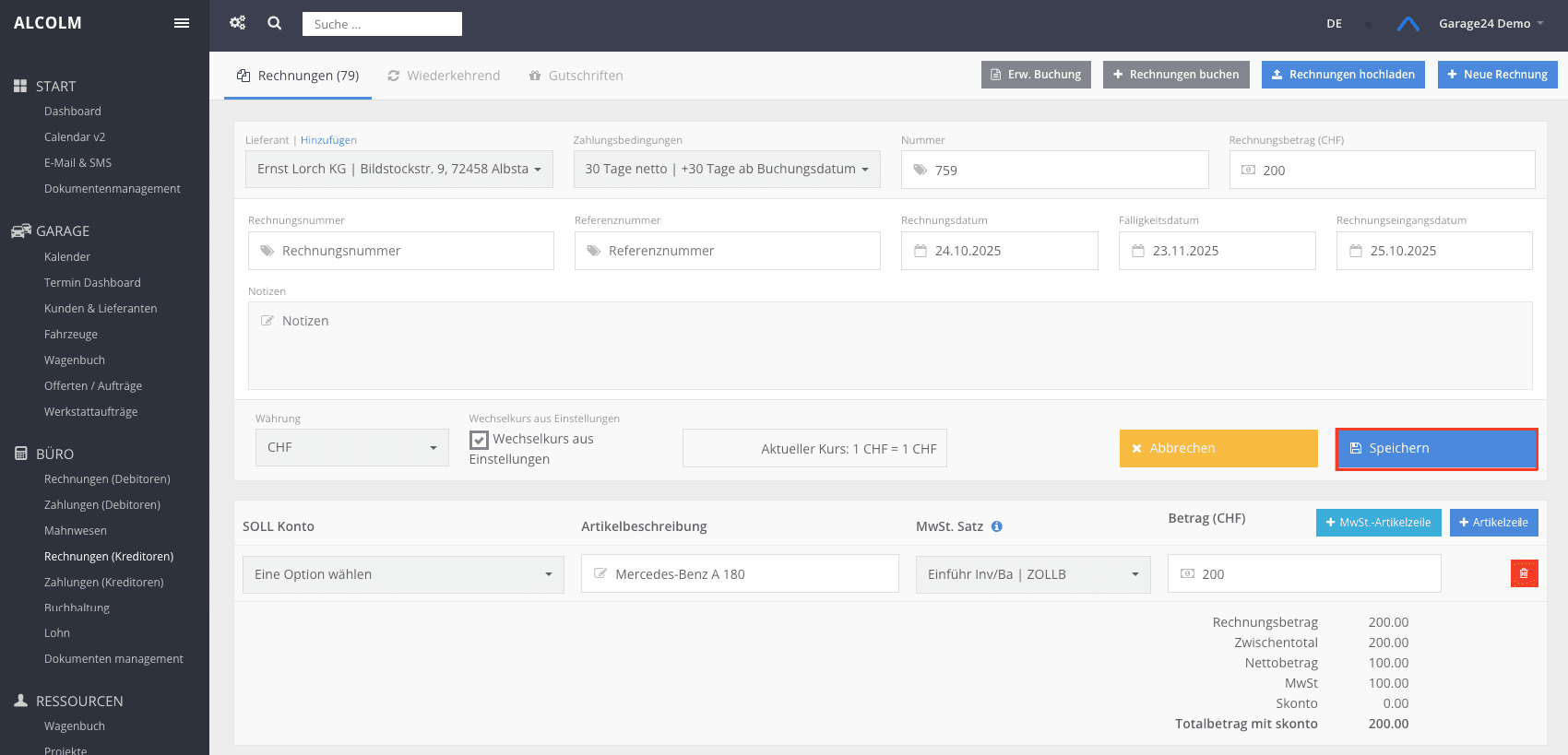Click the Rechnungsnummer input field

tap(401, 251)
